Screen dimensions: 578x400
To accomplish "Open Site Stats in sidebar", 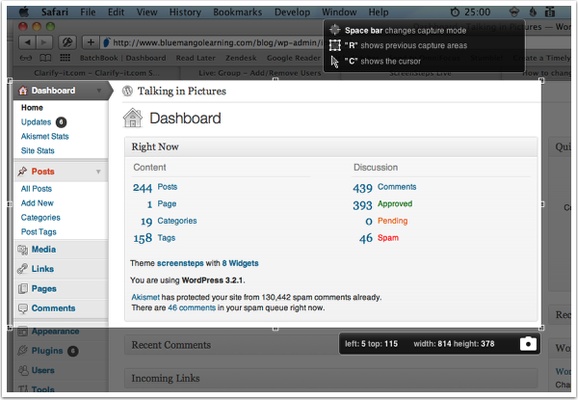I will 38,151.
